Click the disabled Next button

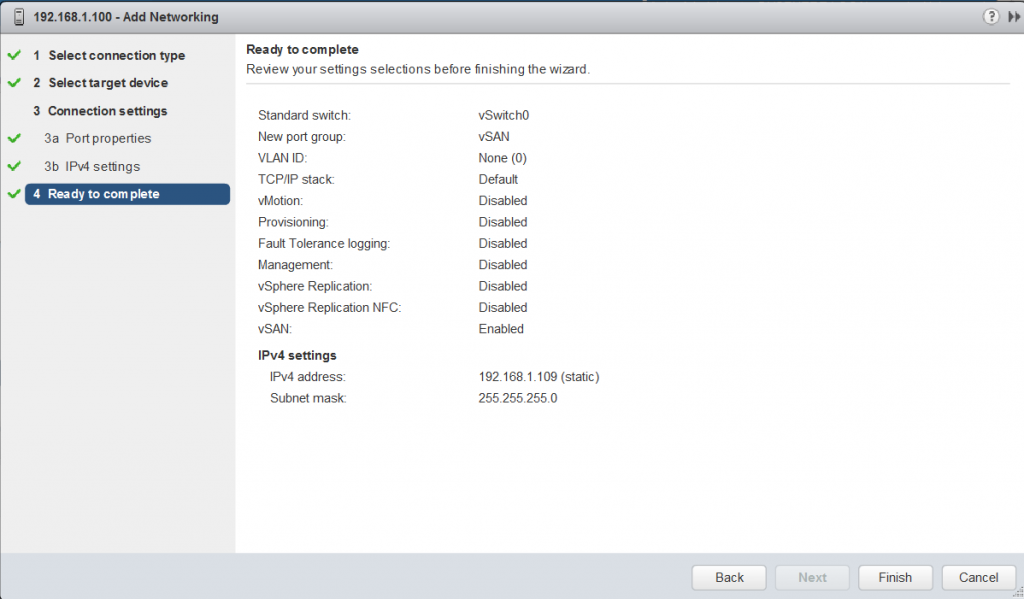coord(812,577)
